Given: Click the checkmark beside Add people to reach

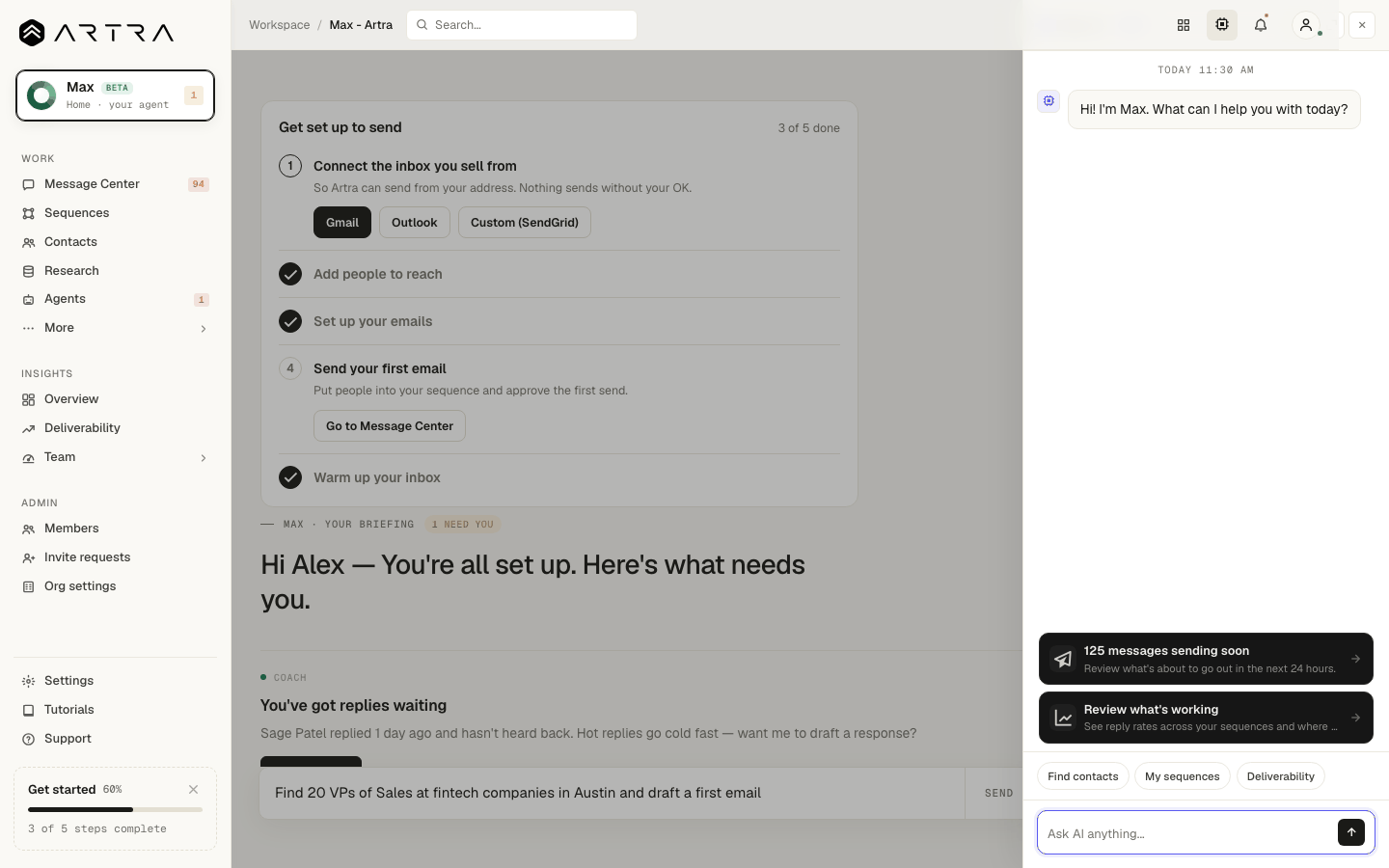Looking at the screenshot, I should click(290, 274).
